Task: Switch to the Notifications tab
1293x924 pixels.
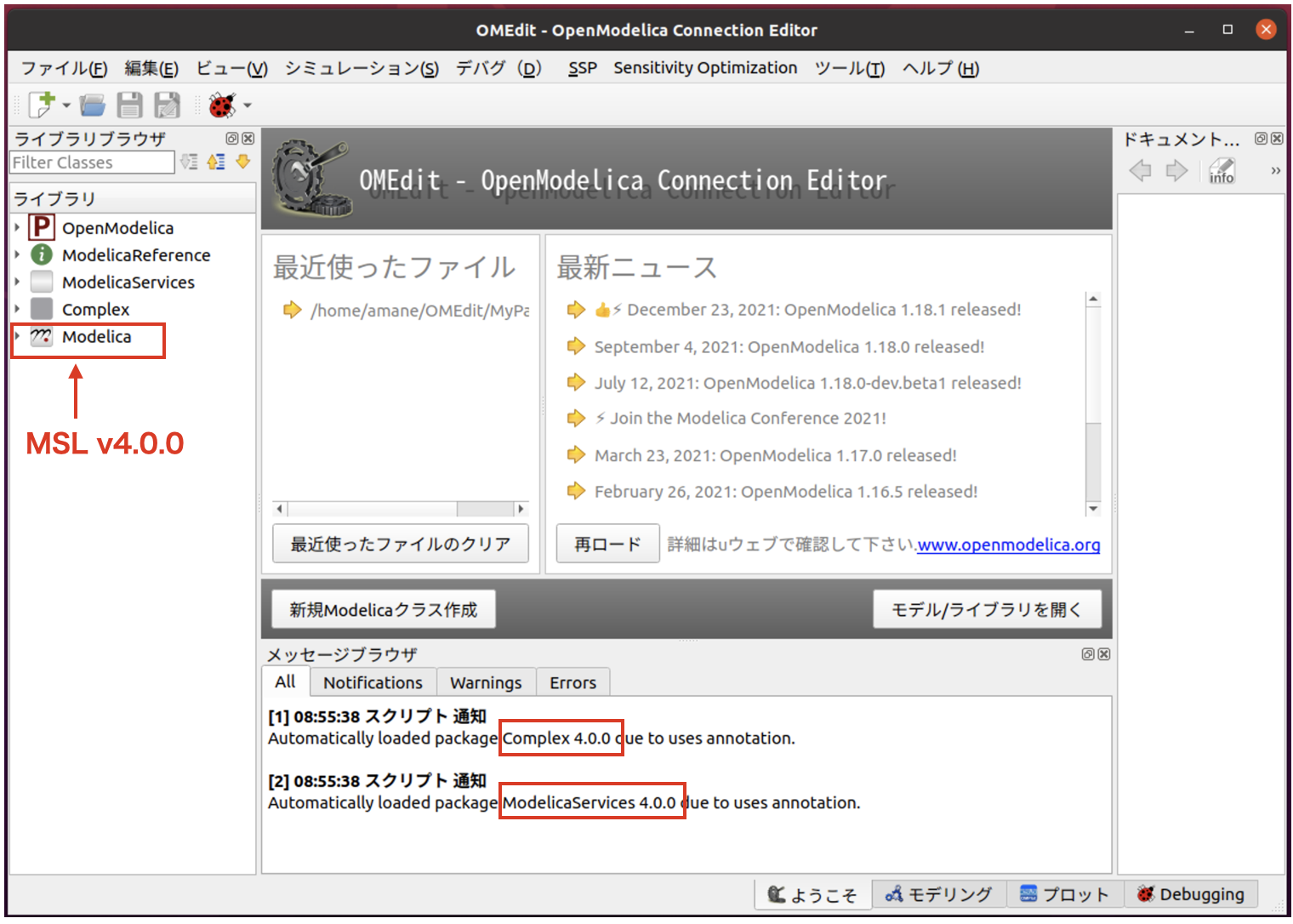Action: (373, 682)
